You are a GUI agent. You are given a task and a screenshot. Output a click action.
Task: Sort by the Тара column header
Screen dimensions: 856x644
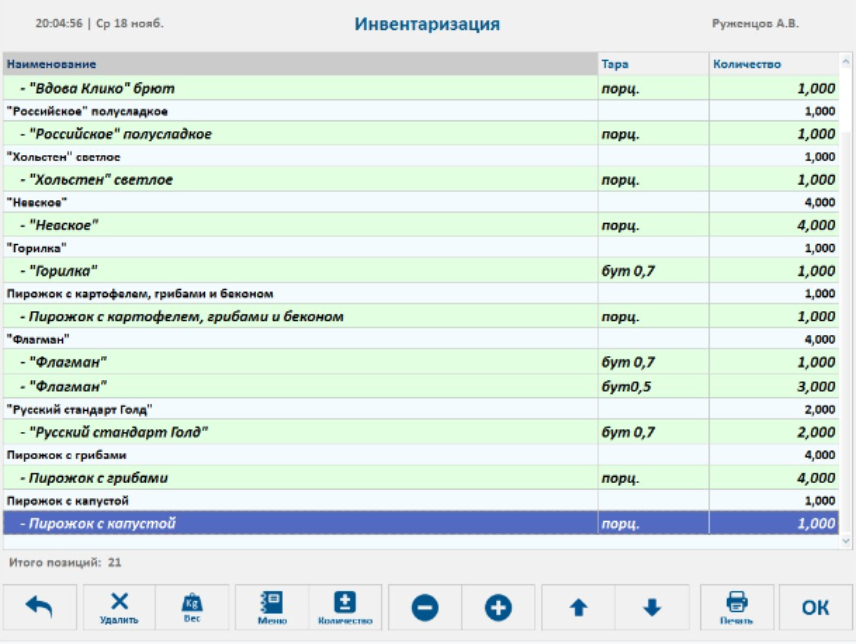[653, 64]
